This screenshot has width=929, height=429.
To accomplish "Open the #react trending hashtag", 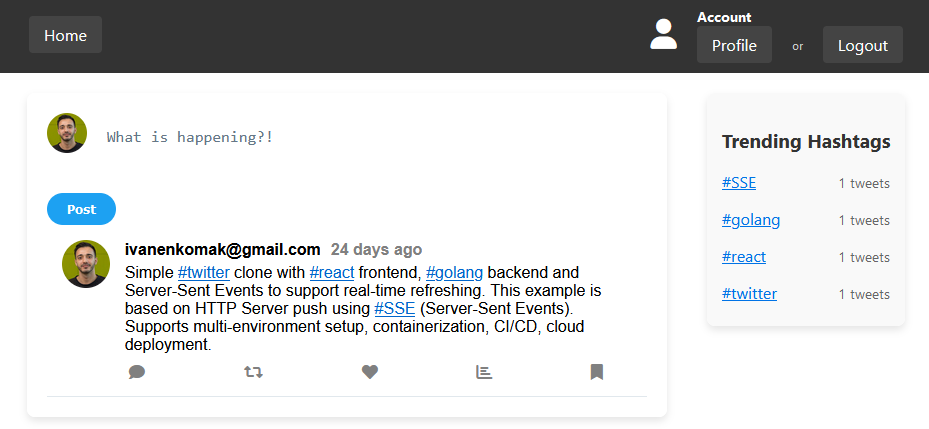I will (744, 257).
